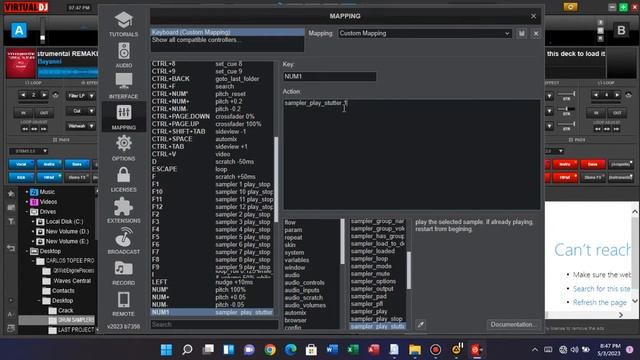Open the Options settings section
This screenshot has height=360, width=640.
tap(124, 148)
